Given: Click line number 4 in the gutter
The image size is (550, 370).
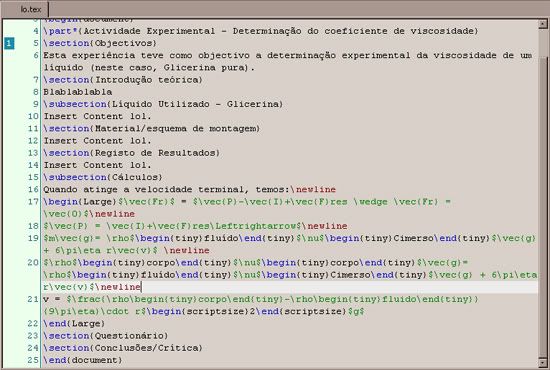Looking at the screenshot, I should (x=36, y=31).
